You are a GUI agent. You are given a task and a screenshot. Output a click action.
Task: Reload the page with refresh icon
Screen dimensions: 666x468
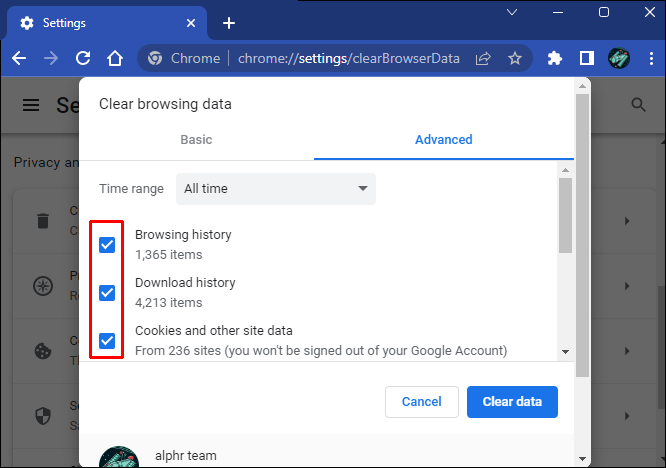[83, 58]
